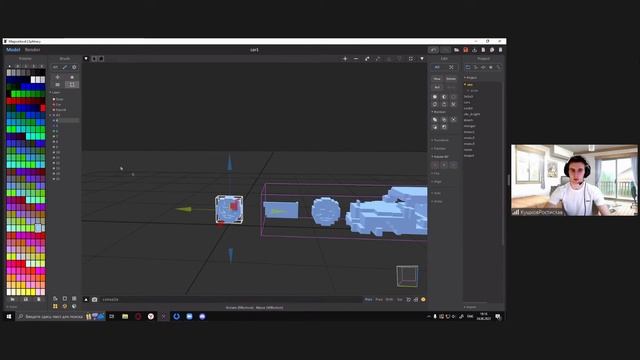Image resolution: width=640 pixels, height=360 pixels.
Task: Expand the Export section at bottom right
Action: (x=471, y=307)
